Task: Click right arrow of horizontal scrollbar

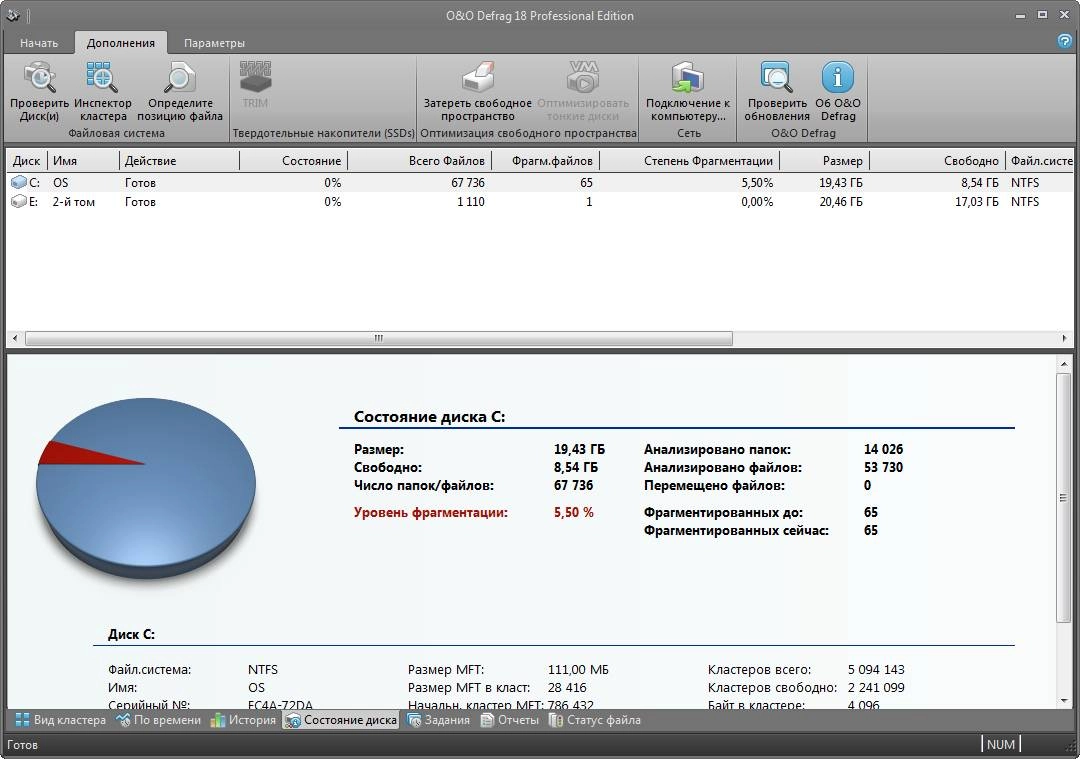Action: coord(1065,338)
